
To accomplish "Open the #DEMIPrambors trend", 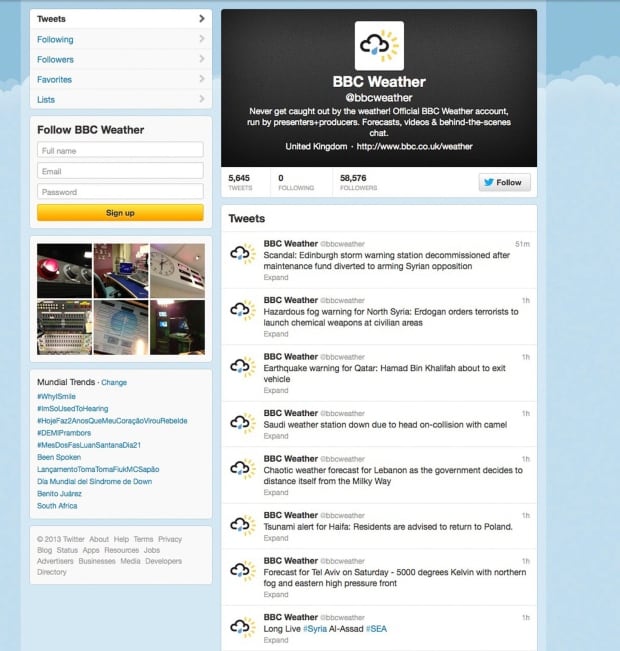I will 64,433.
